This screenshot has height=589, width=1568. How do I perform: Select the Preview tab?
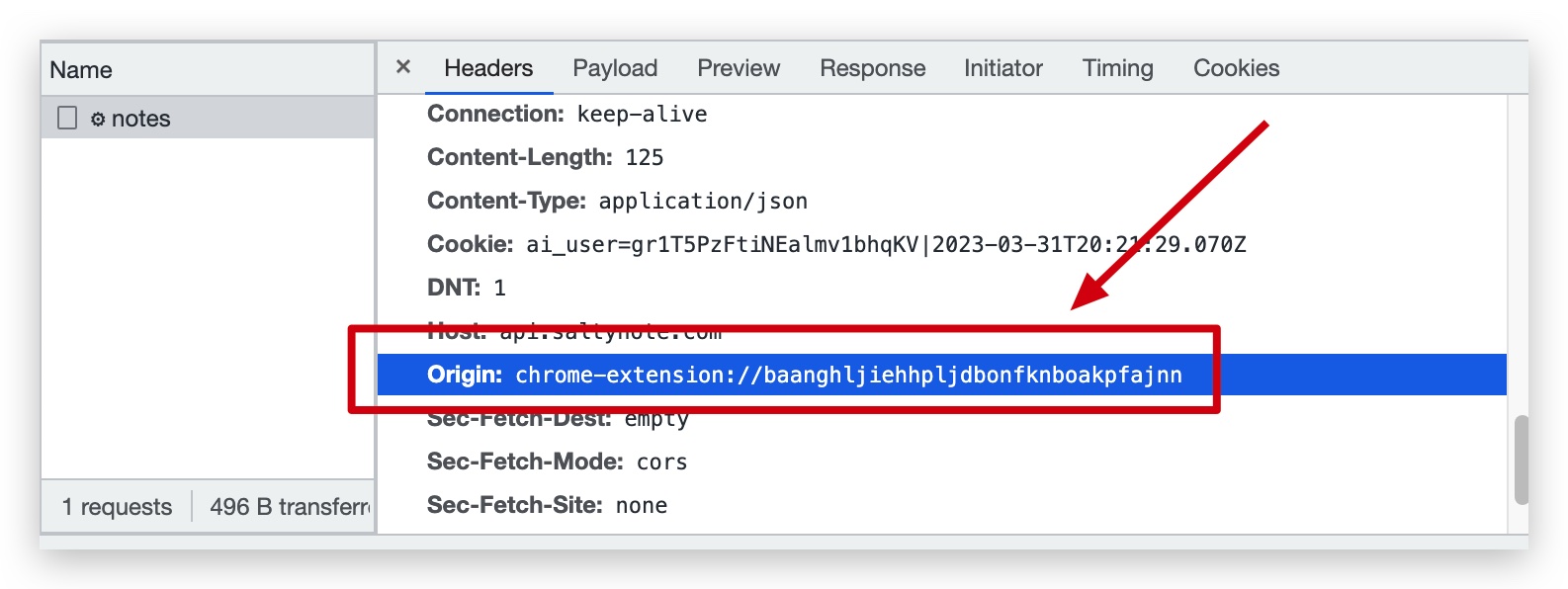coord(738,67)
